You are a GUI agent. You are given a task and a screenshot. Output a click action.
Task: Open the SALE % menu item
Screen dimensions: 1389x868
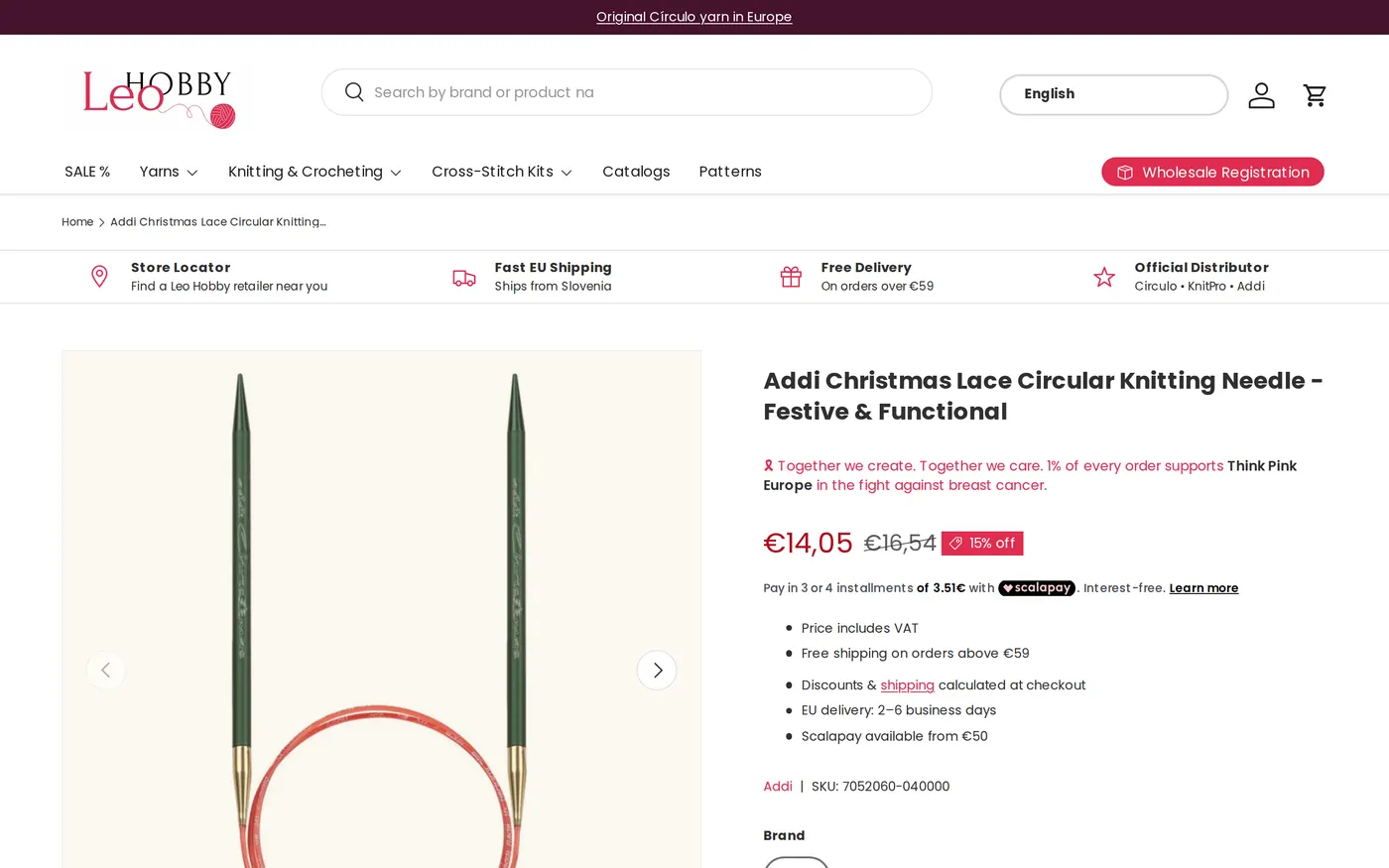87,172
